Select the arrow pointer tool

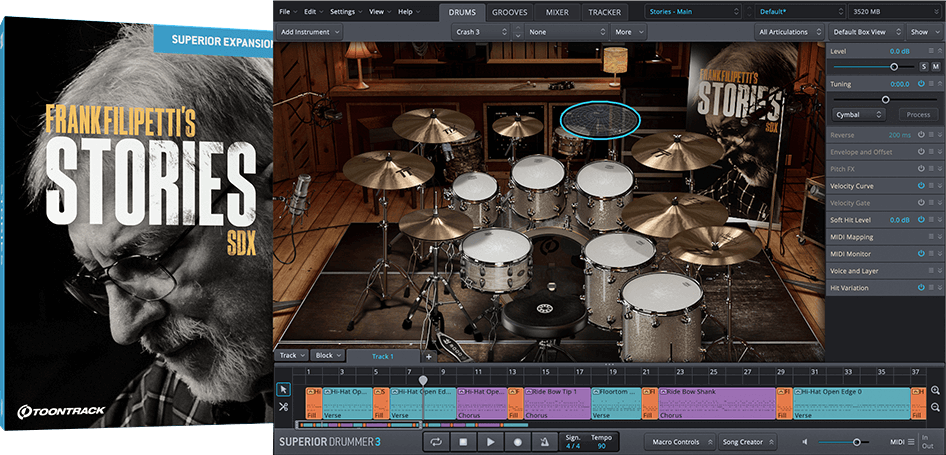pos(283,389)
